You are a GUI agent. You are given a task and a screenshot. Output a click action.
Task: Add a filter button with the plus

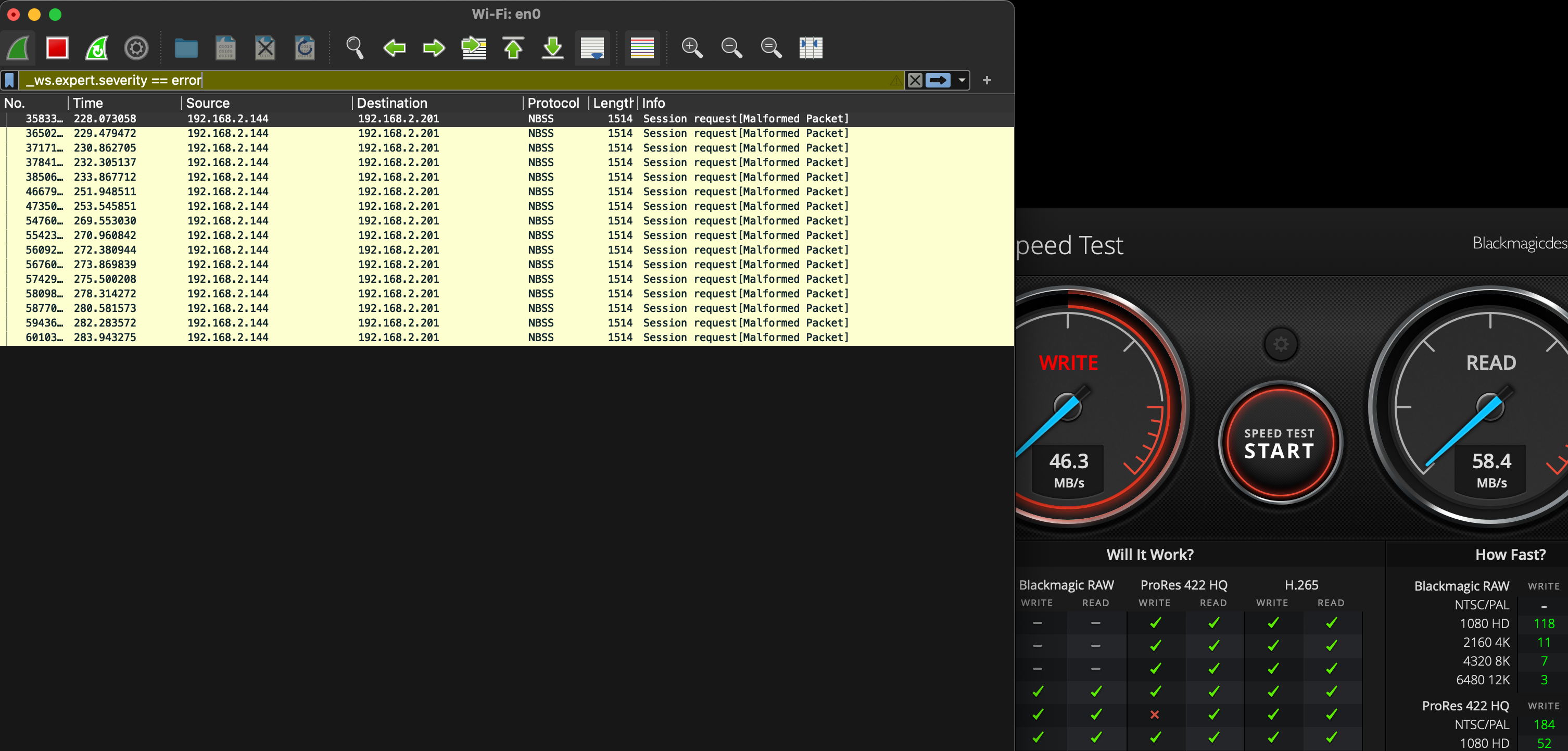tap(987, 80)
